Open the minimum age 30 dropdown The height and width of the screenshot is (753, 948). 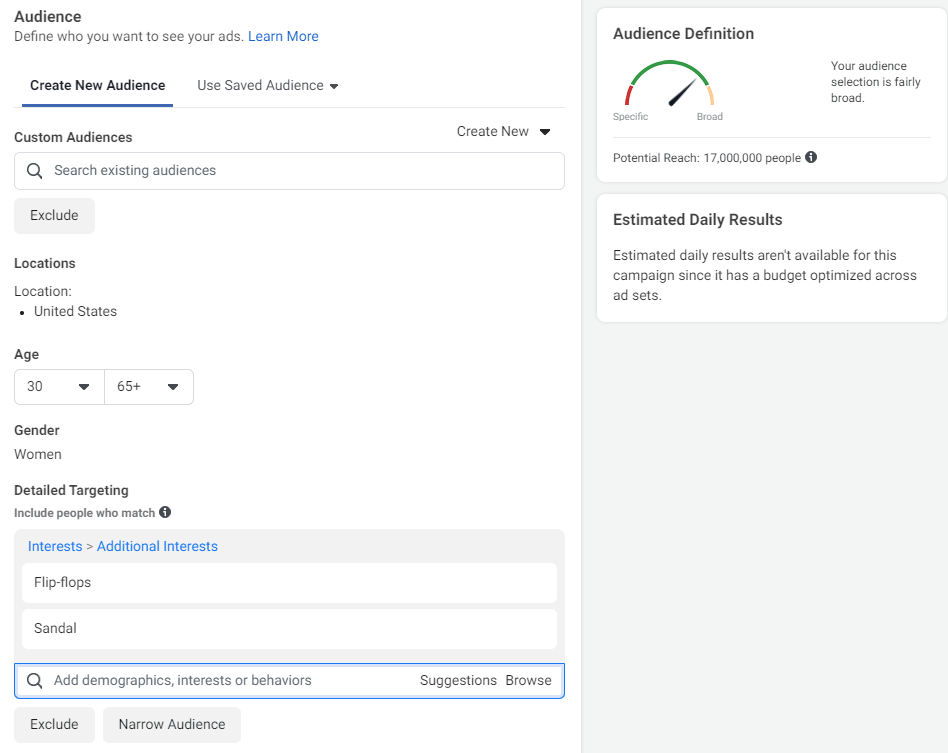click(59, 387)
